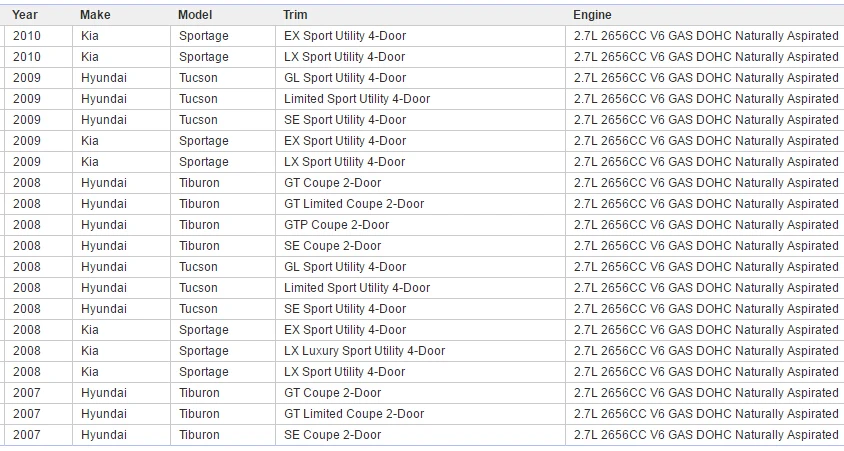The width and height of the screenshot is (844, 451).
Task: Click the 2009 Tucson GL Sport Utility trim
Action: point(420,78)
